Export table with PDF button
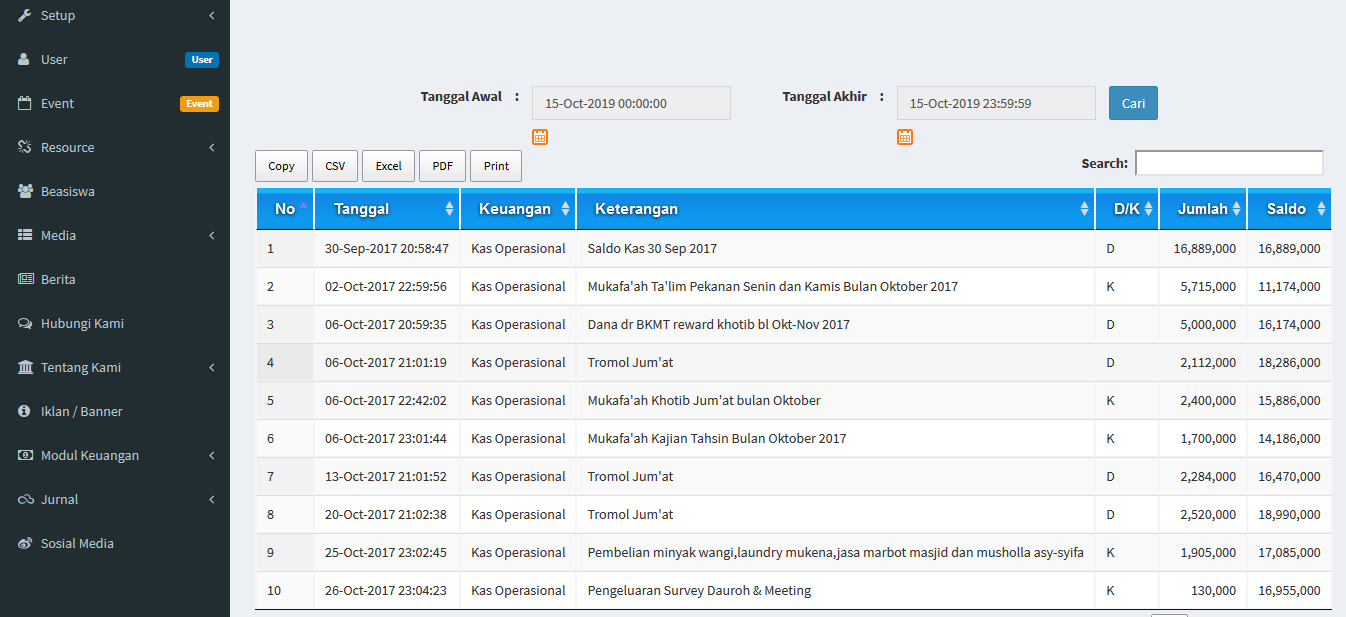This screenshot has height=617, width=1346. pos(443,166)
